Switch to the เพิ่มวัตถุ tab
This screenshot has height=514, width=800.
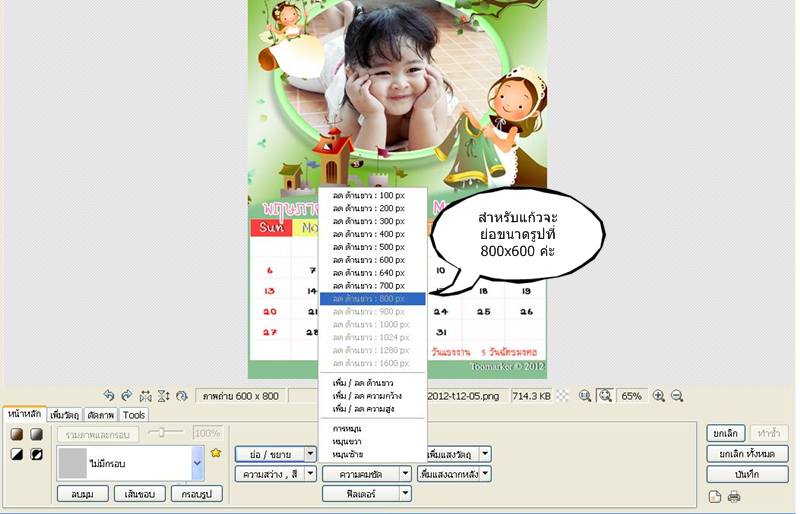[x=65, y=415]
